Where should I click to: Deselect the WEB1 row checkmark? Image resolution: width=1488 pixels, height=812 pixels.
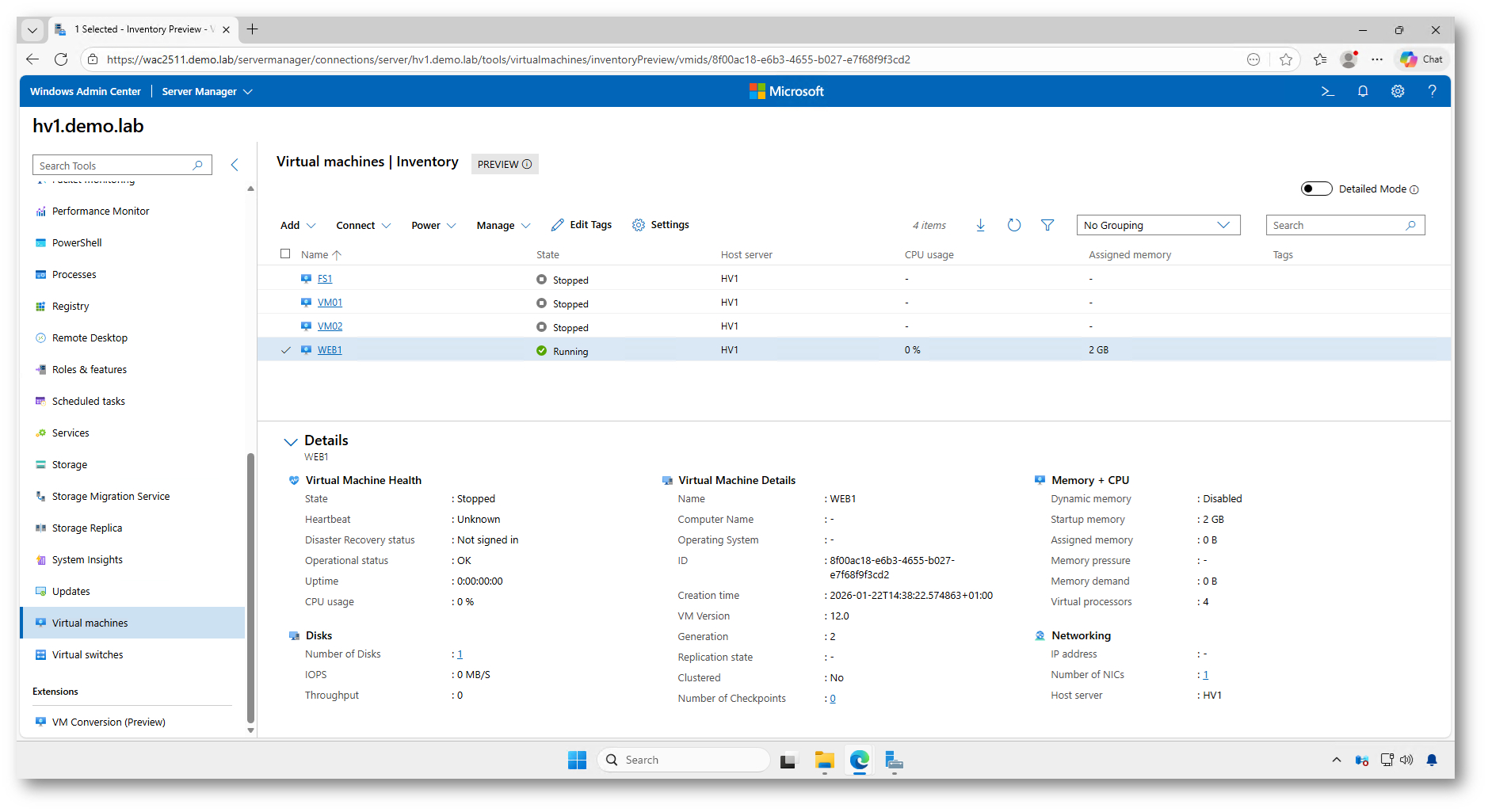point(286,350)
